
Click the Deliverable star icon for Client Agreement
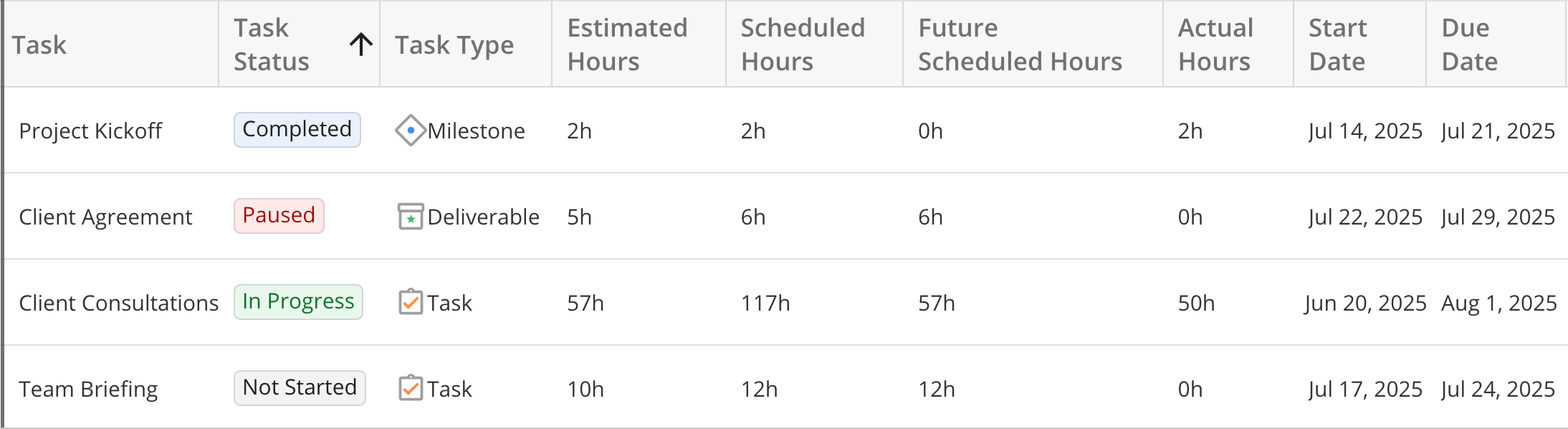point(410,217)
